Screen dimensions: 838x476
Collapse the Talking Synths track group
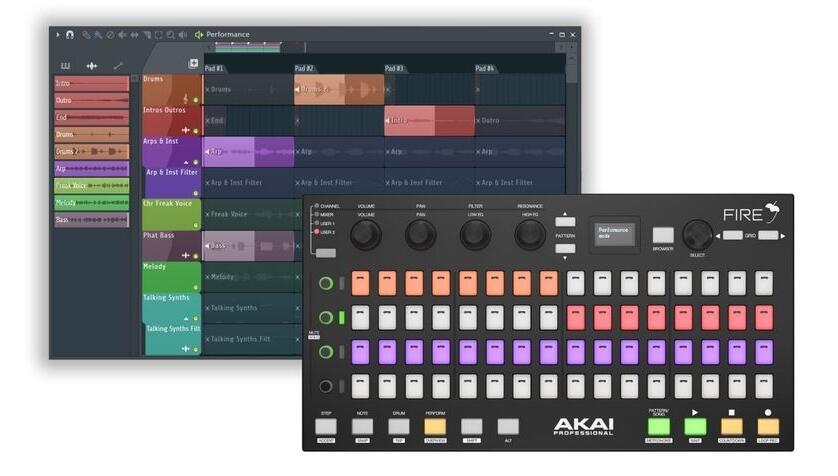click(186, 318)
